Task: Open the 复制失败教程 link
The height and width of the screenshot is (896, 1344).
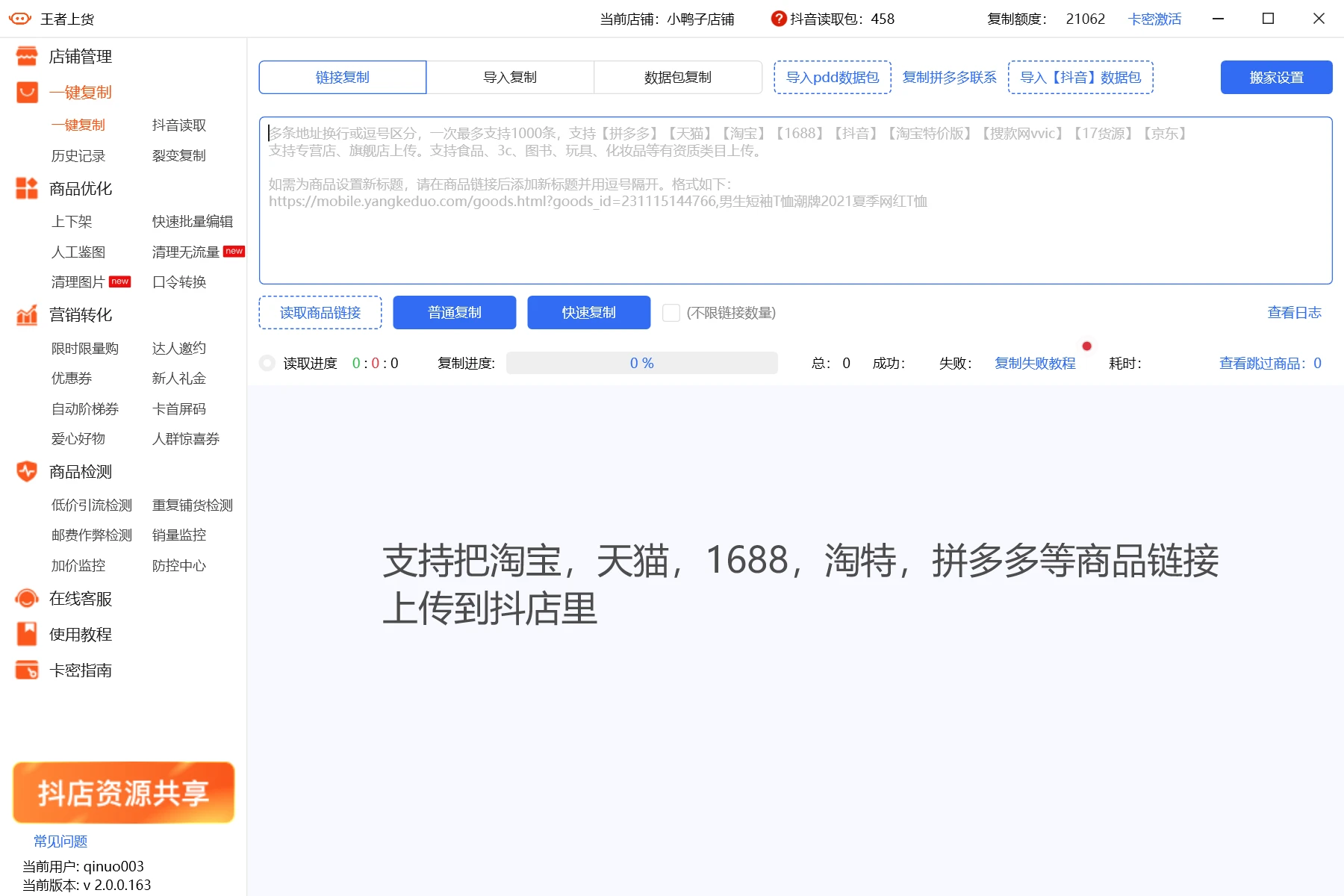Action: 1036,364
